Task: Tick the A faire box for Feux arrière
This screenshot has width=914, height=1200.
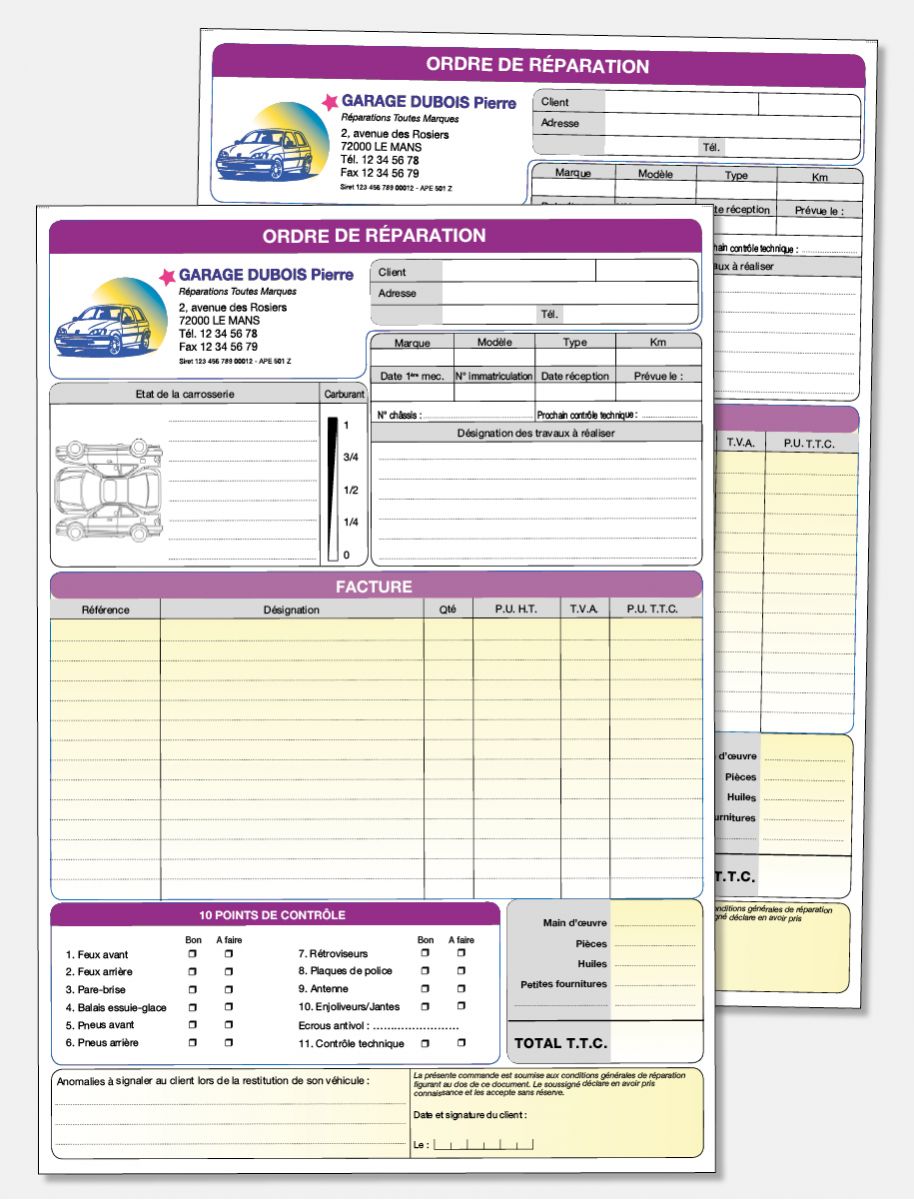Action: (228, 972)
